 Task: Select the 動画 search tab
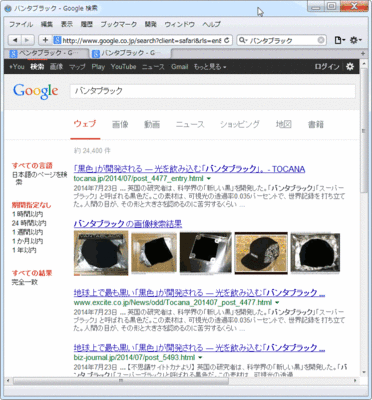point(152,124)
